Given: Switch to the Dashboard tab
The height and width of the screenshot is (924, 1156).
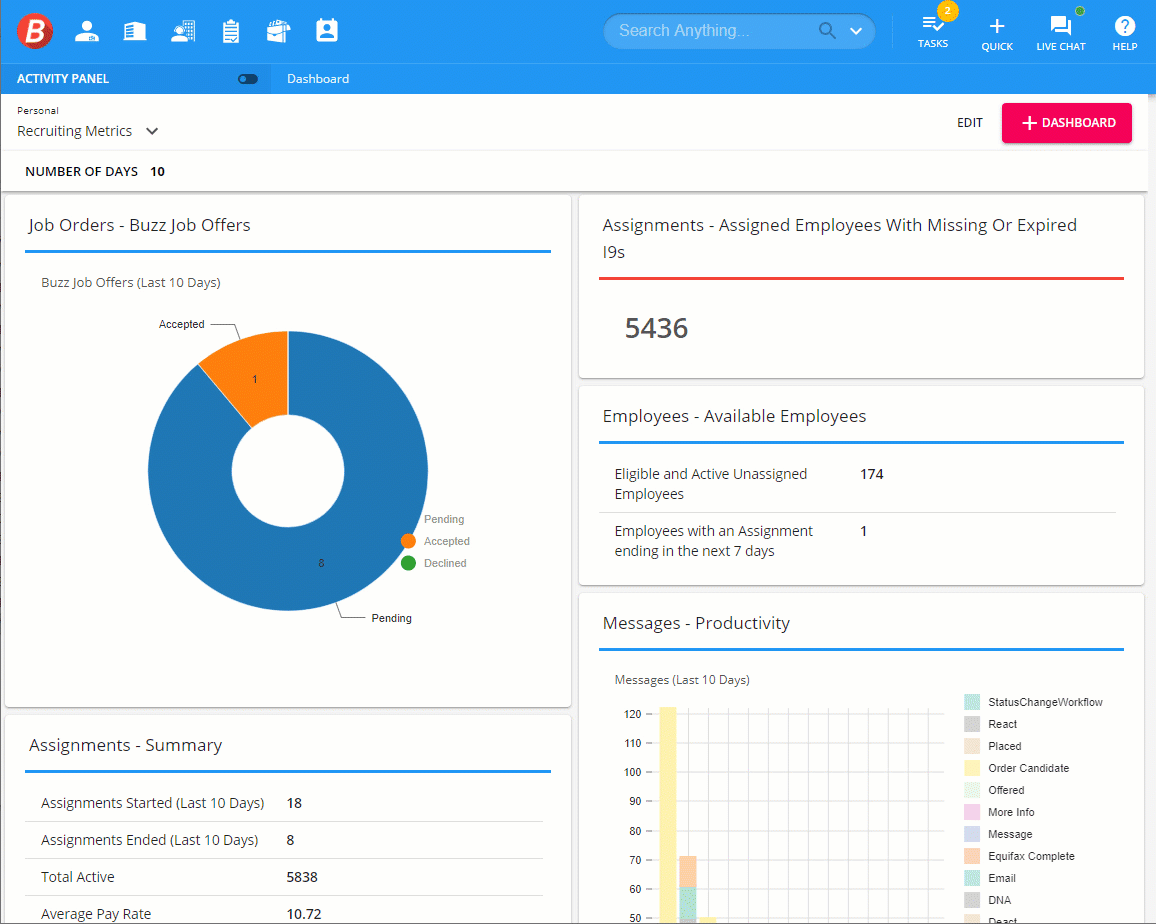Looking at the screenshot, I should click(x=318, y=79).
